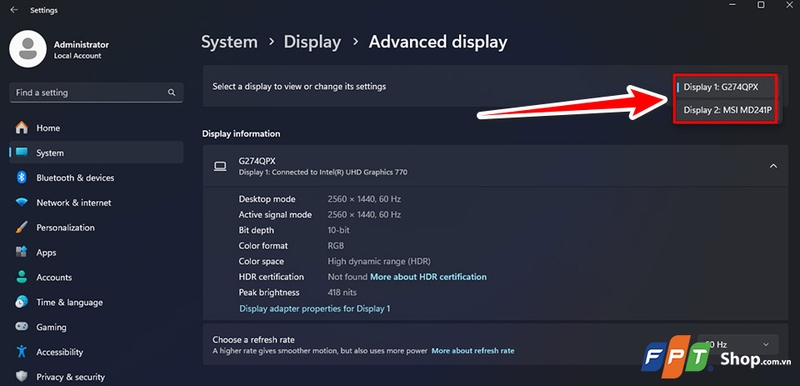The height and width of the screenshot is (386, 800).
Task: Click the G274QPX monitor icon
Action: pyautogui.click(x=220, y=166)
